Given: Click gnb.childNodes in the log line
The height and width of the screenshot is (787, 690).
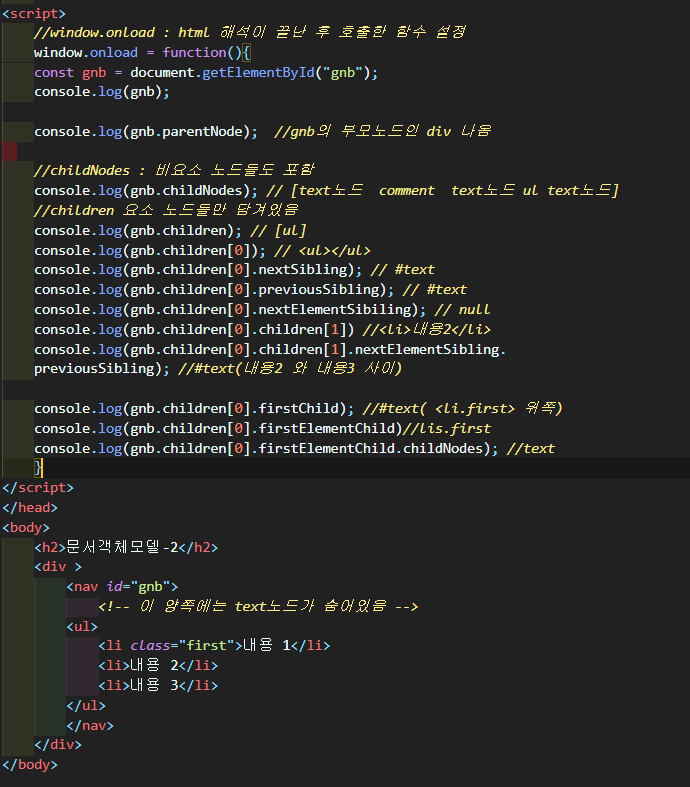Looking at the screenshot, I should pyautogui.click(x=186, y=191).
